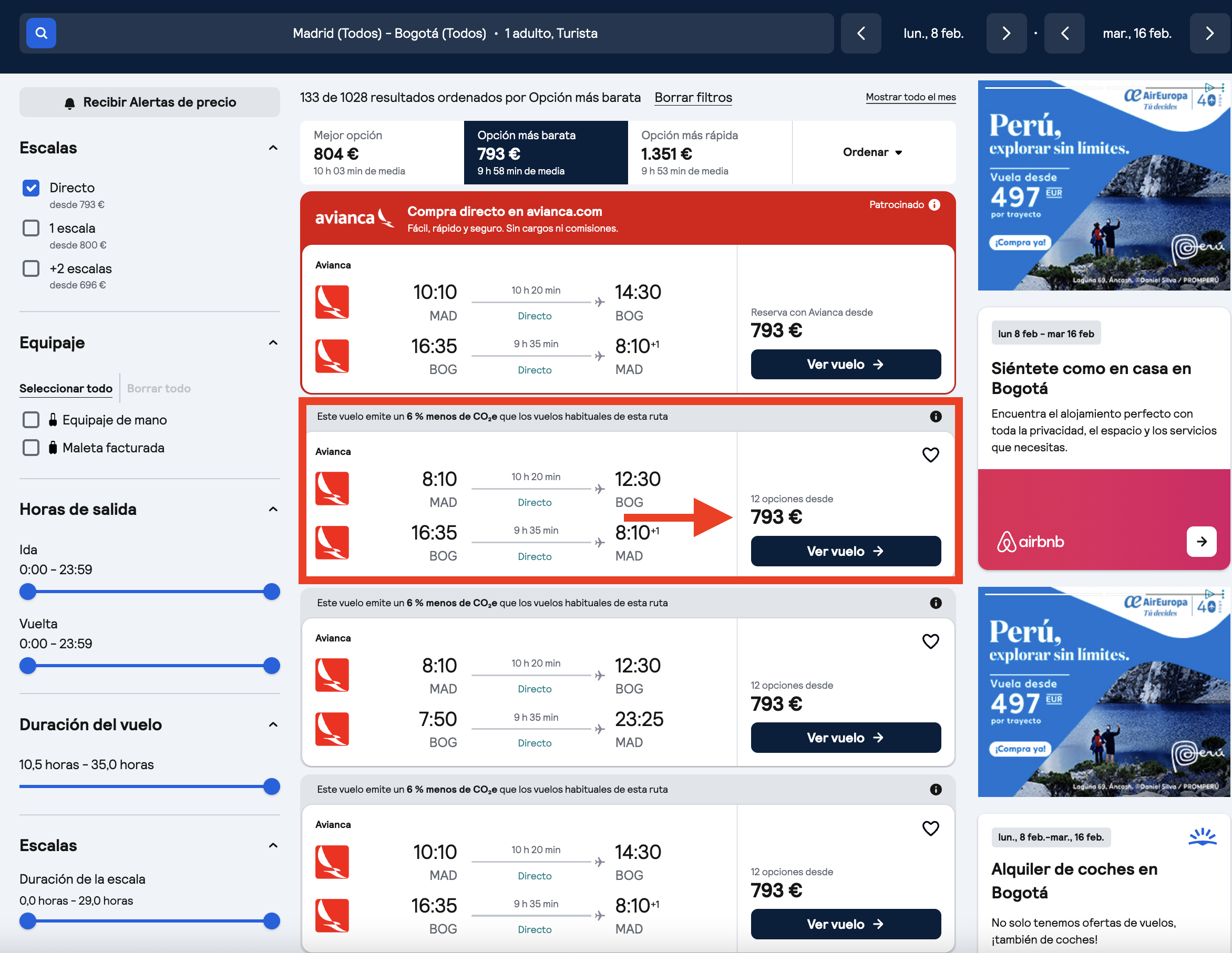Click the bell icon in price alerts

69,103
